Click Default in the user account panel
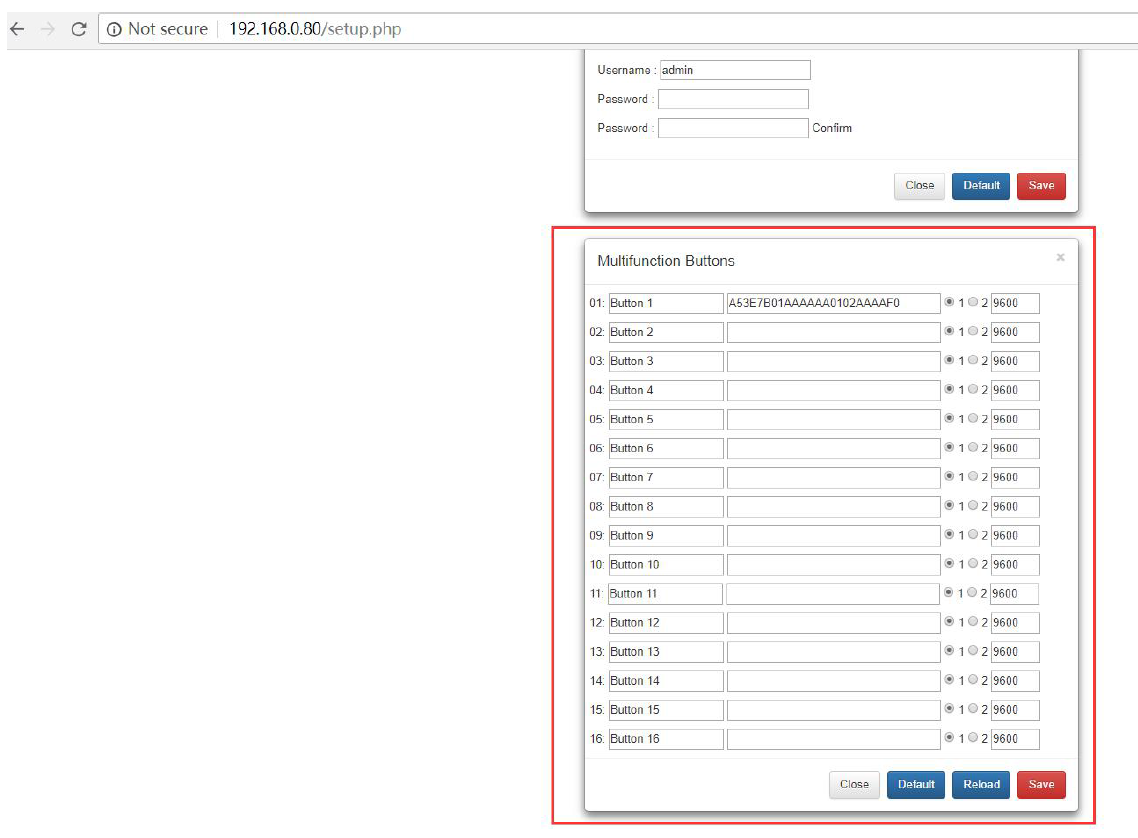Image resolution: width=1138 pixels, height=838 pixels. pos(981,186)
